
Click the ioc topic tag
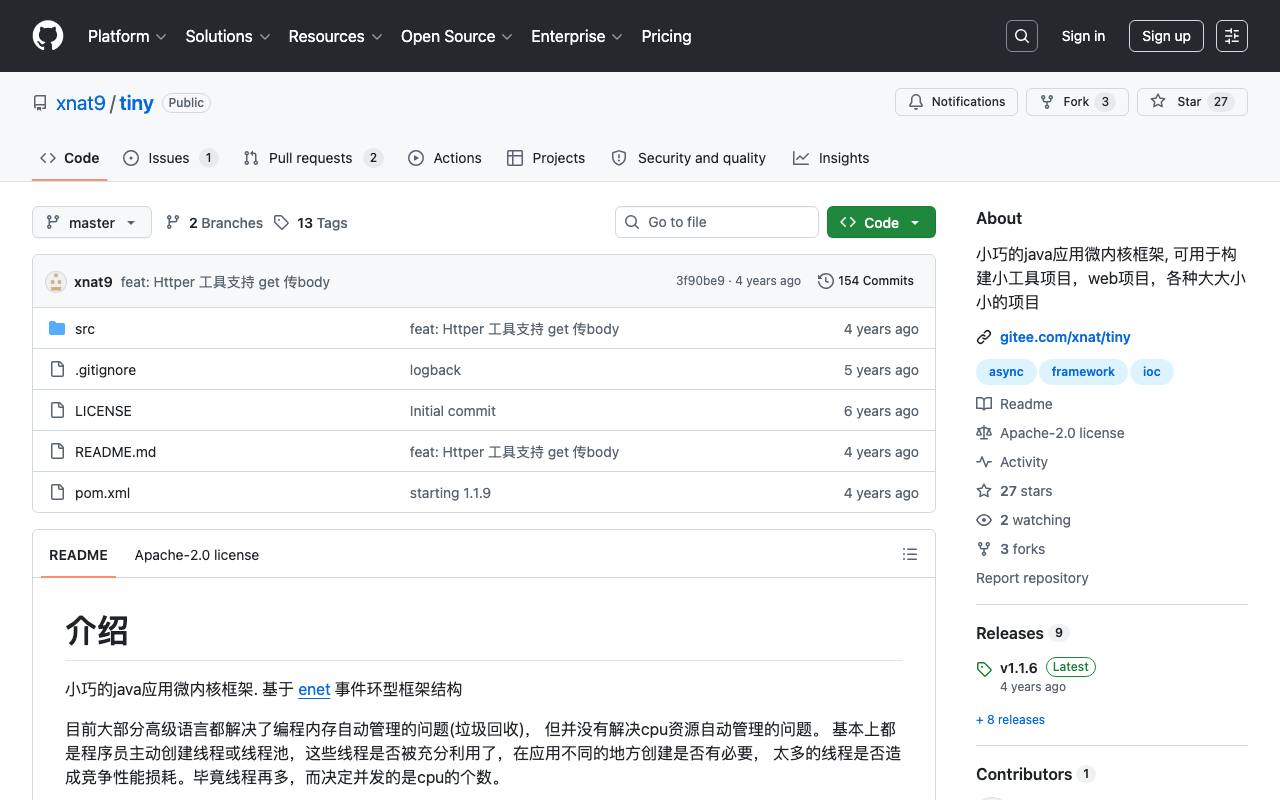pyautogui.click(x=1152, y=372)
